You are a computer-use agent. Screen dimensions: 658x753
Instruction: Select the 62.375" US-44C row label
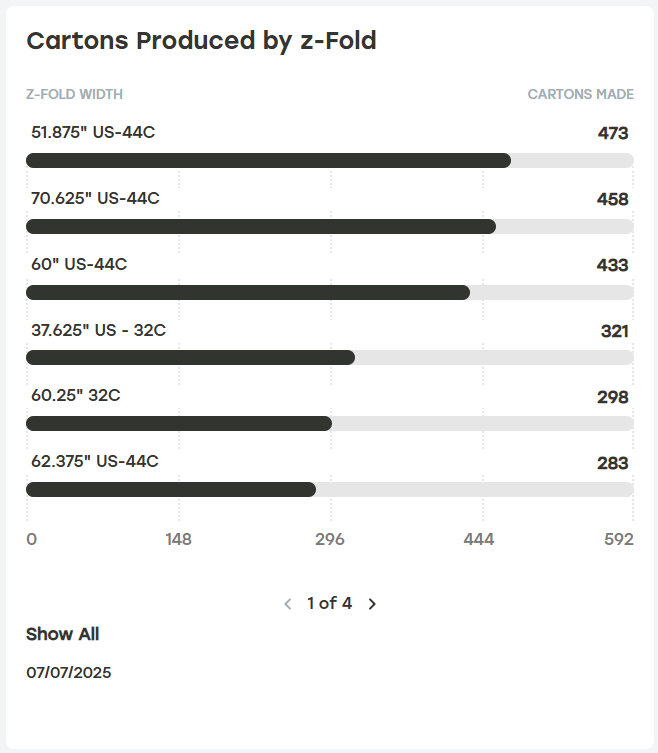(95, 461)
